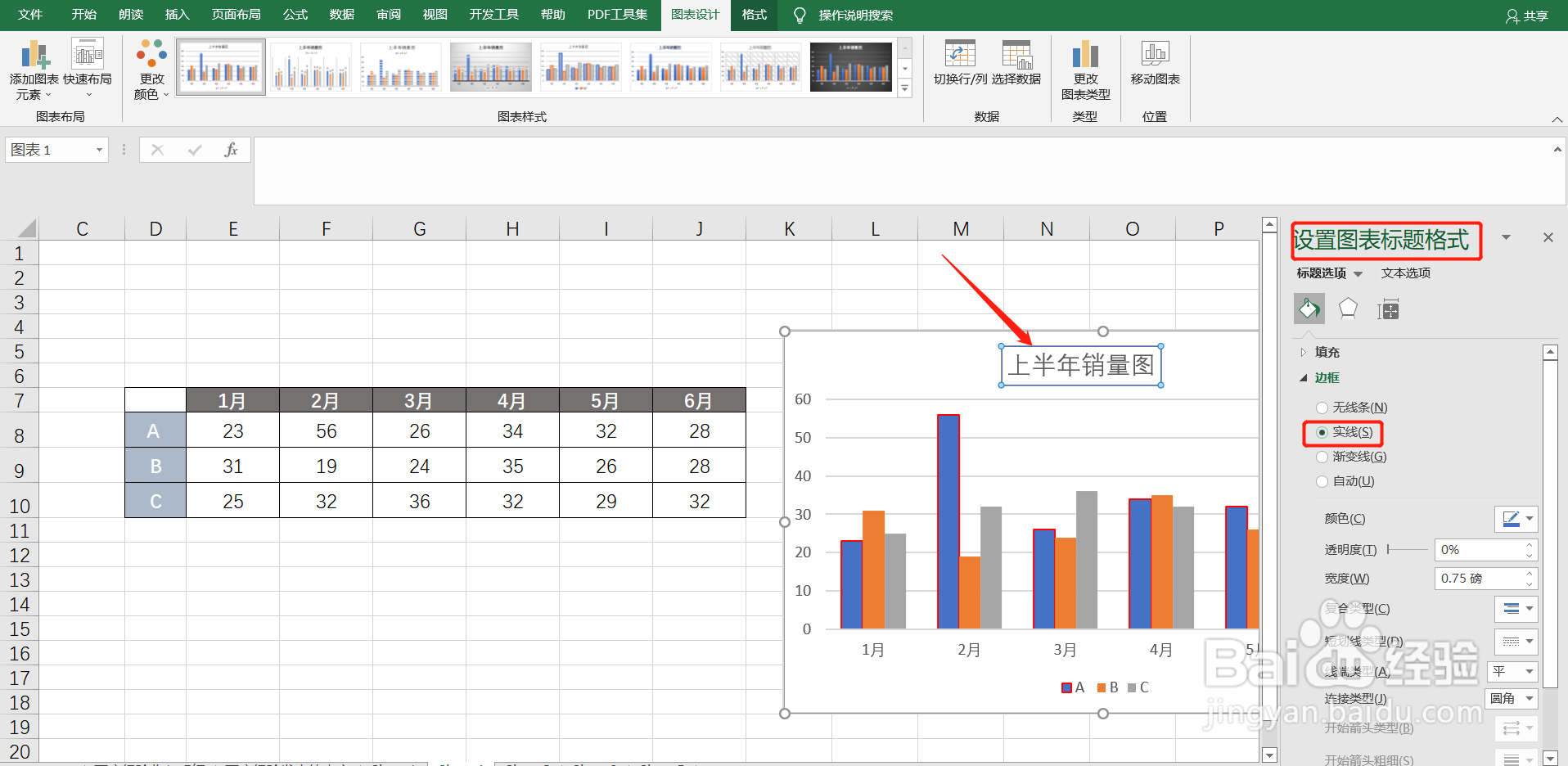
Task: Switch to the Data ribbon tab
Action: pos(342,15)
